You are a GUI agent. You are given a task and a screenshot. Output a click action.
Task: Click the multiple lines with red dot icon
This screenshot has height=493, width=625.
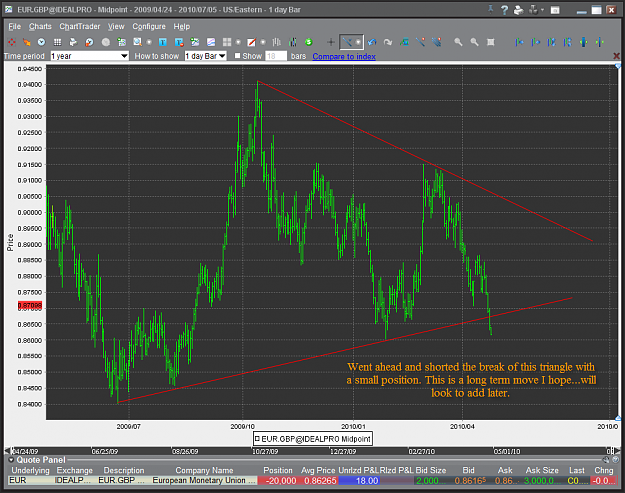[x=436, y=42]
